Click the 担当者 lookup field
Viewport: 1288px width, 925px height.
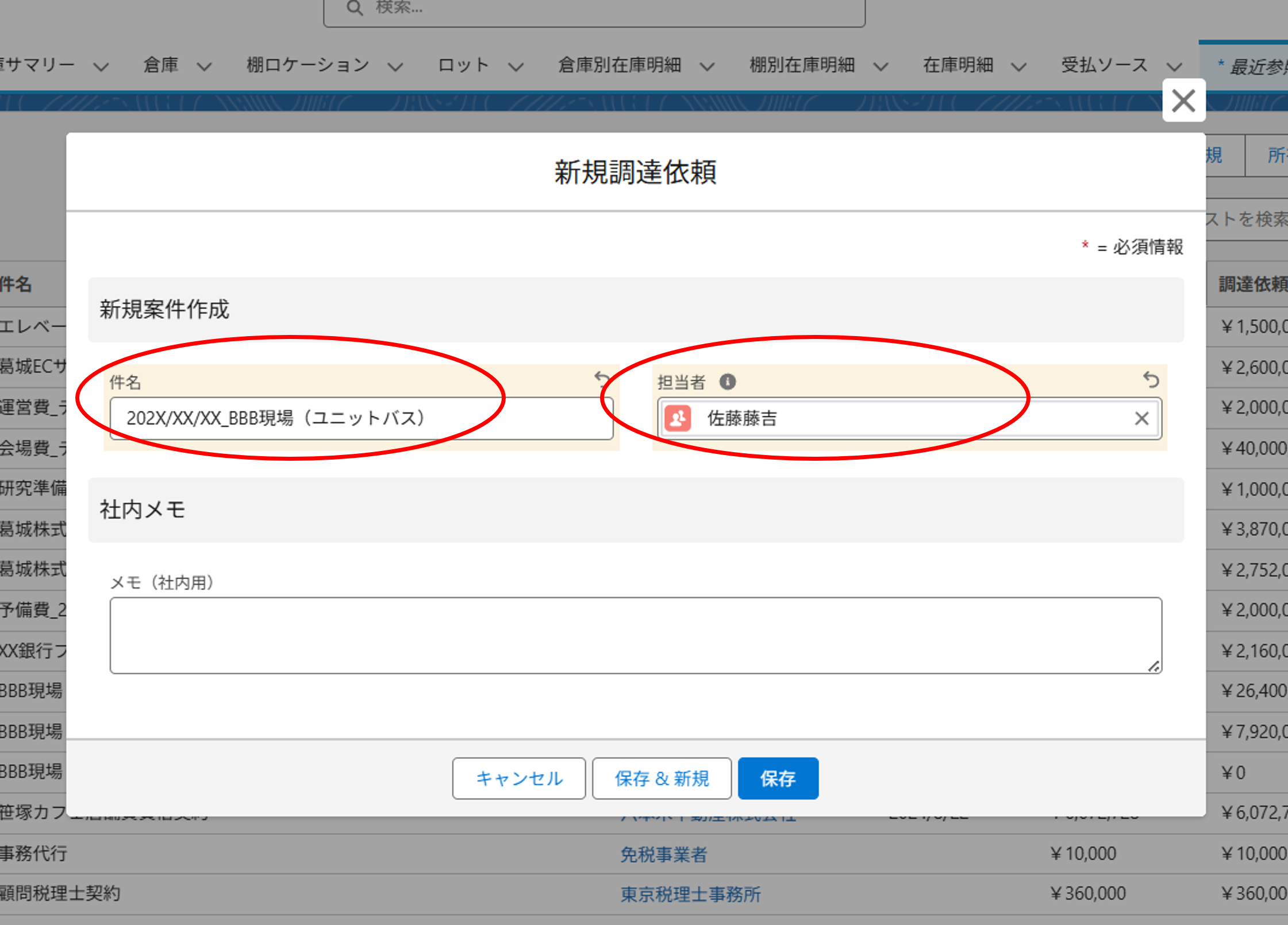pyautogui.click(x=909, y=418)
